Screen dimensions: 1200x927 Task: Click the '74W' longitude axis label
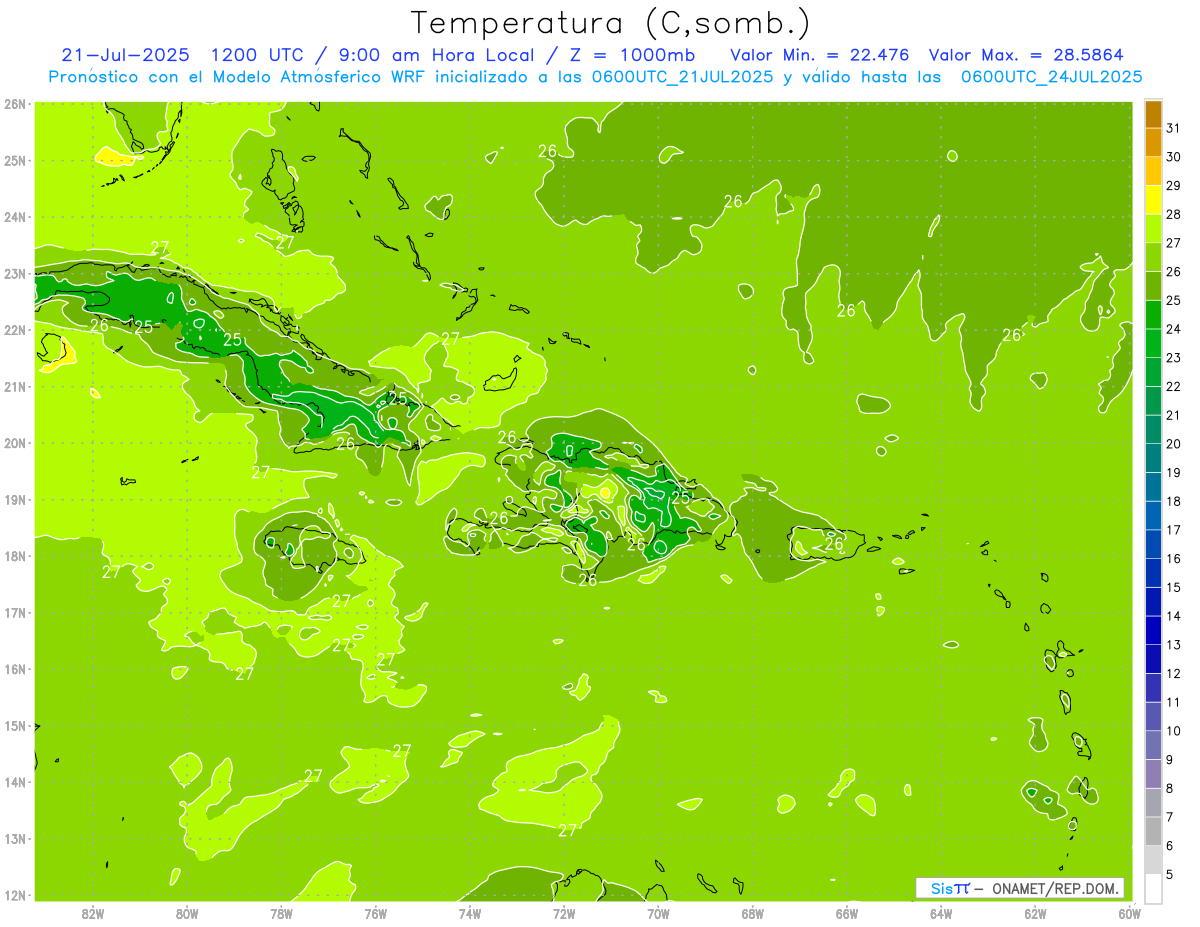469,913
